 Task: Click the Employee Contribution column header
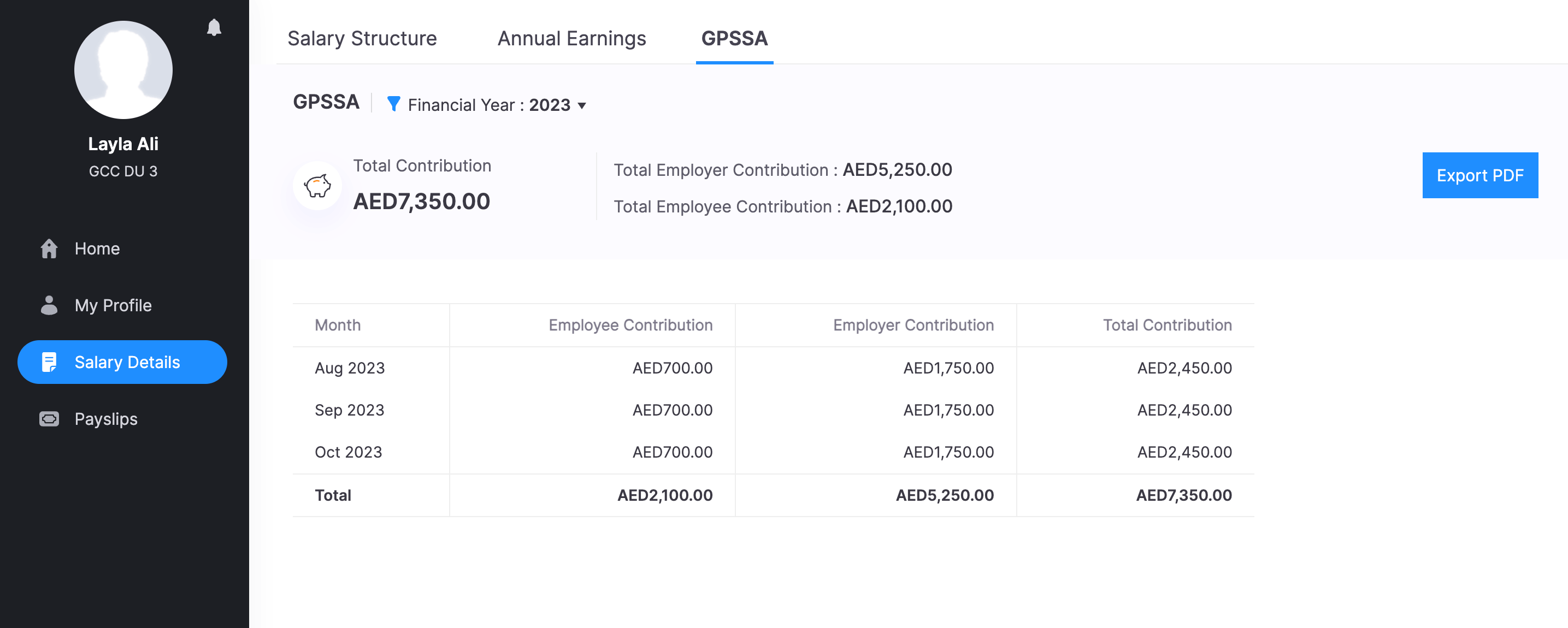click(x=630, y=325)
